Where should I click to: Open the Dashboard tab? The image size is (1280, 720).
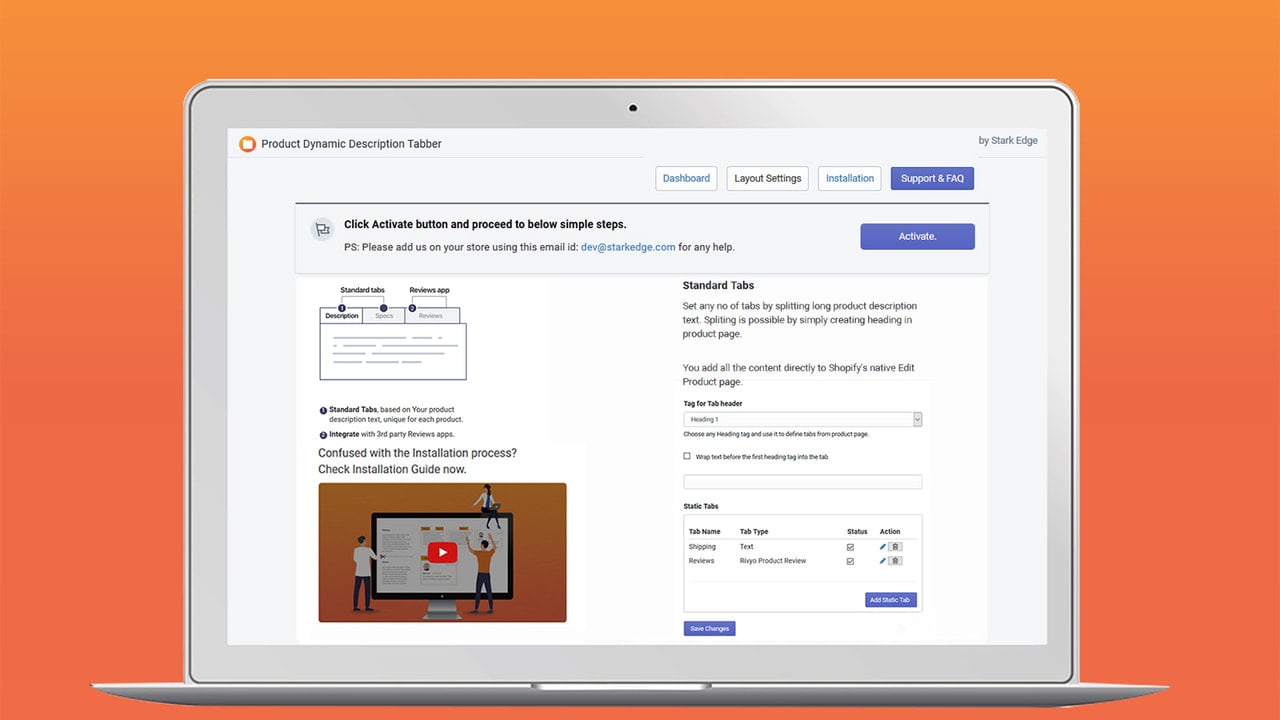[686, 178]
